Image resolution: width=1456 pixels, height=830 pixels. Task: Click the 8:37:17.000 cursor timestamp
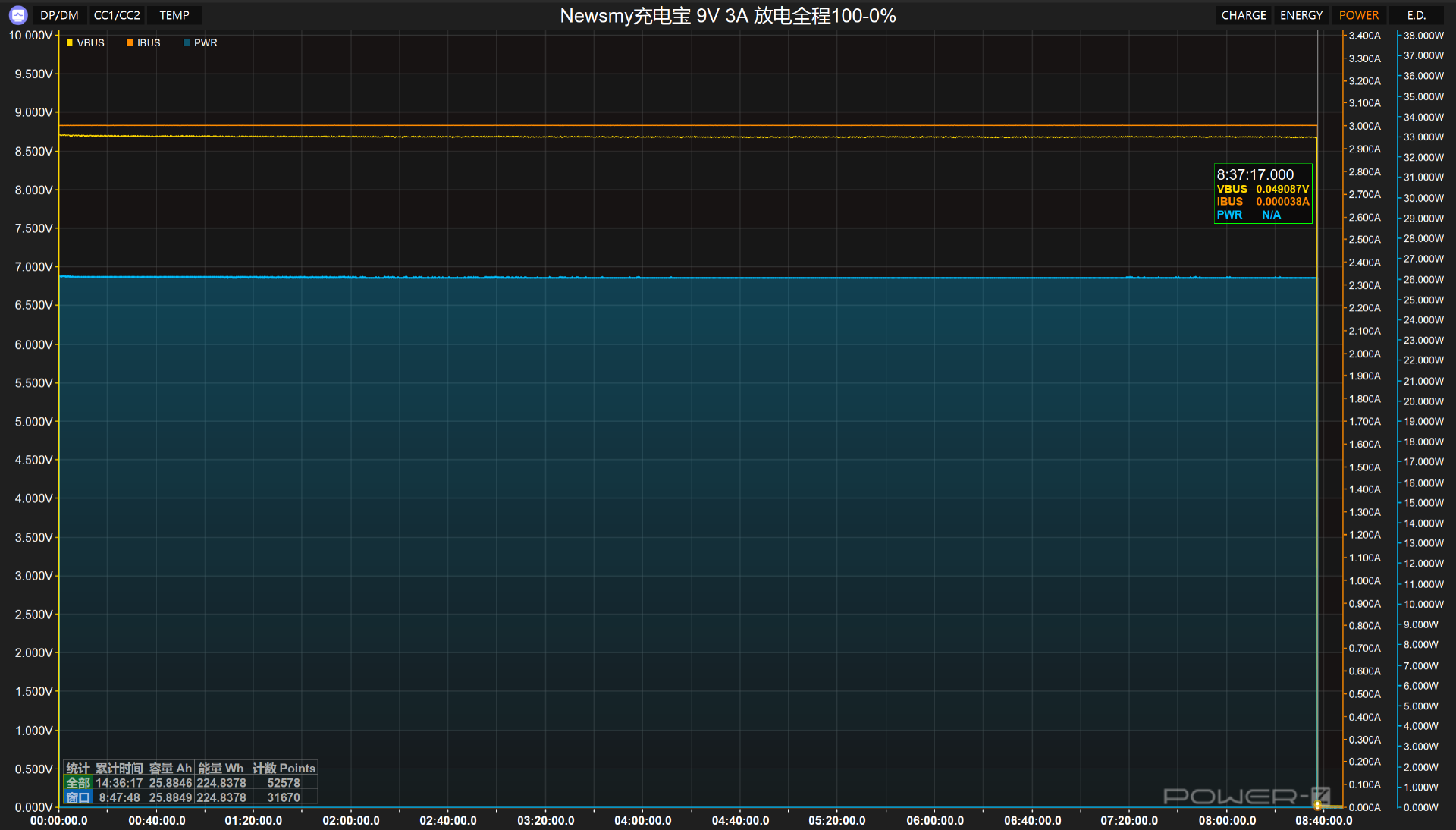point(1255,174)
